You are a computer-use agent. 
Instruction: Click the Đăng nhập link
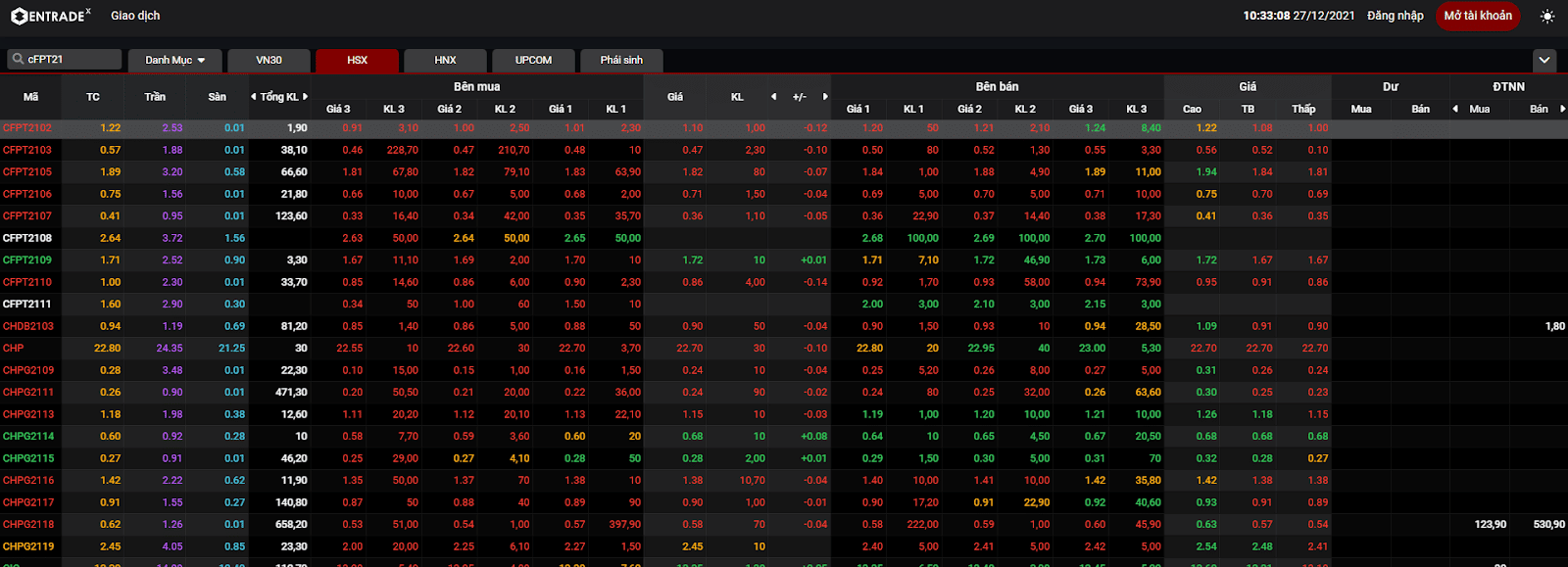1395,16
